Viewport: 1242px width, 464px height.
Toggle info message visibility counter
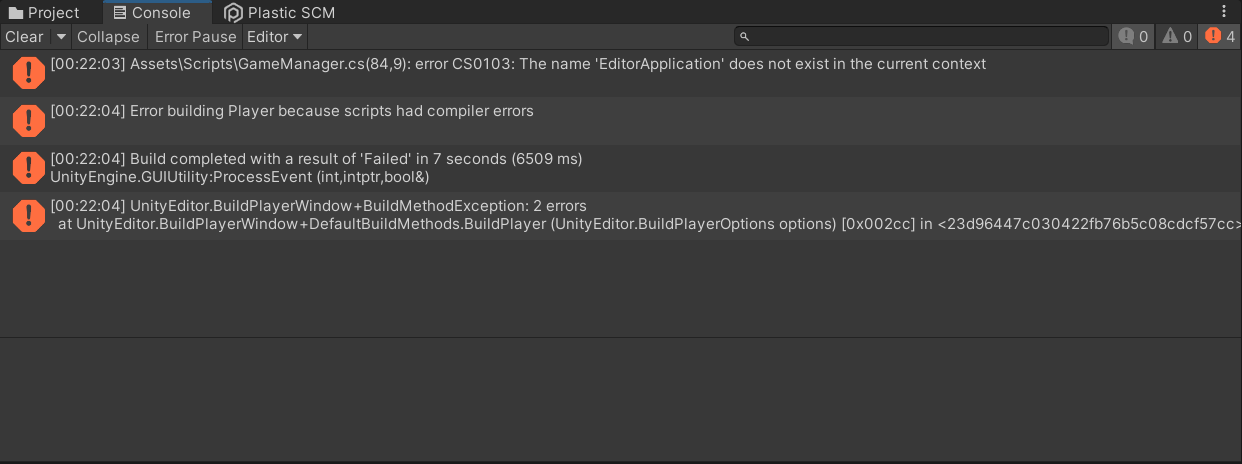pos(1134,37)
